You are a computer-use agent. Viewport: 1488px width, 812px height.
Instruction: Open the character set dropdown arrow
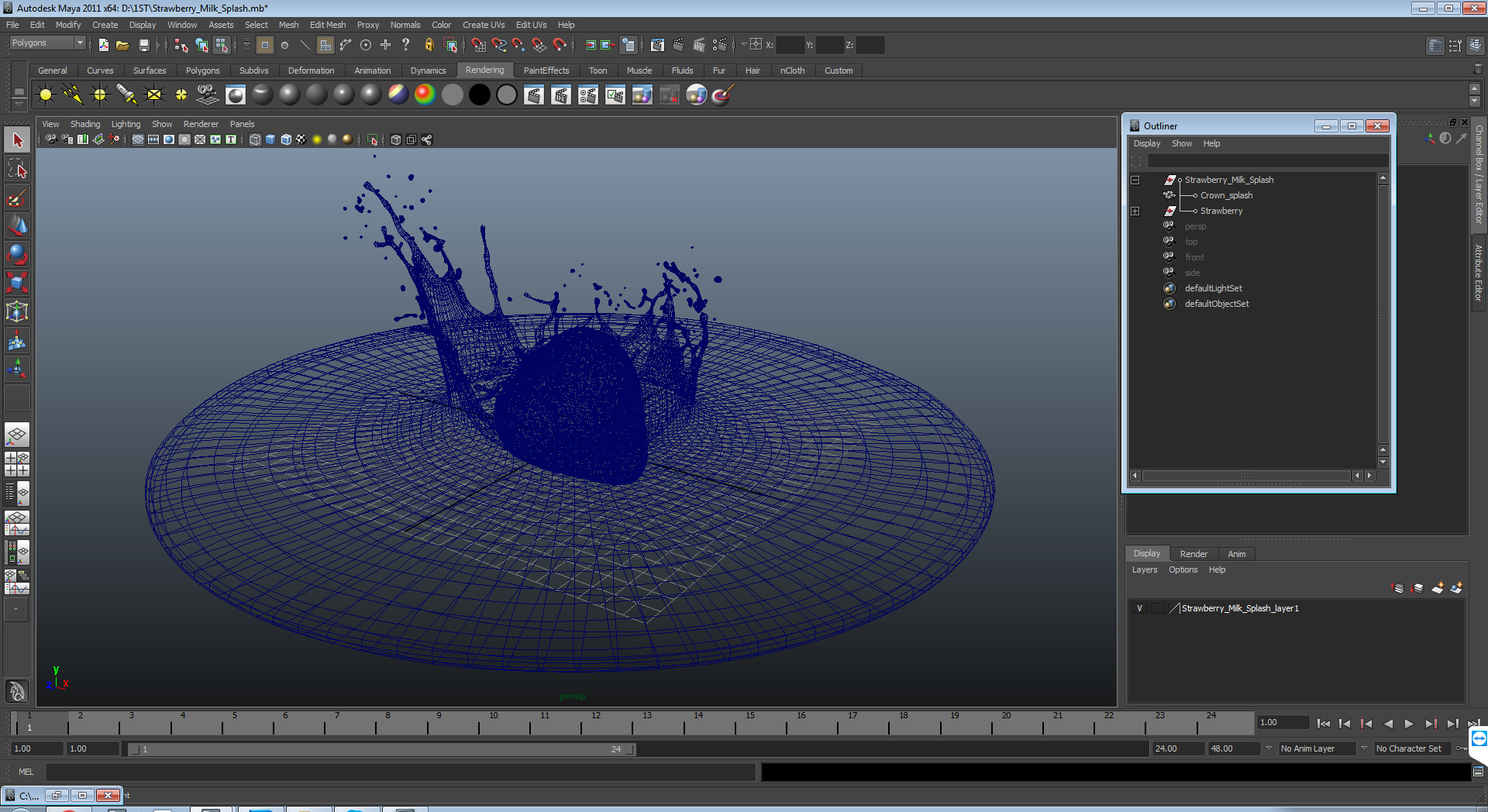pyautogui.click(x=1364, y=748)
